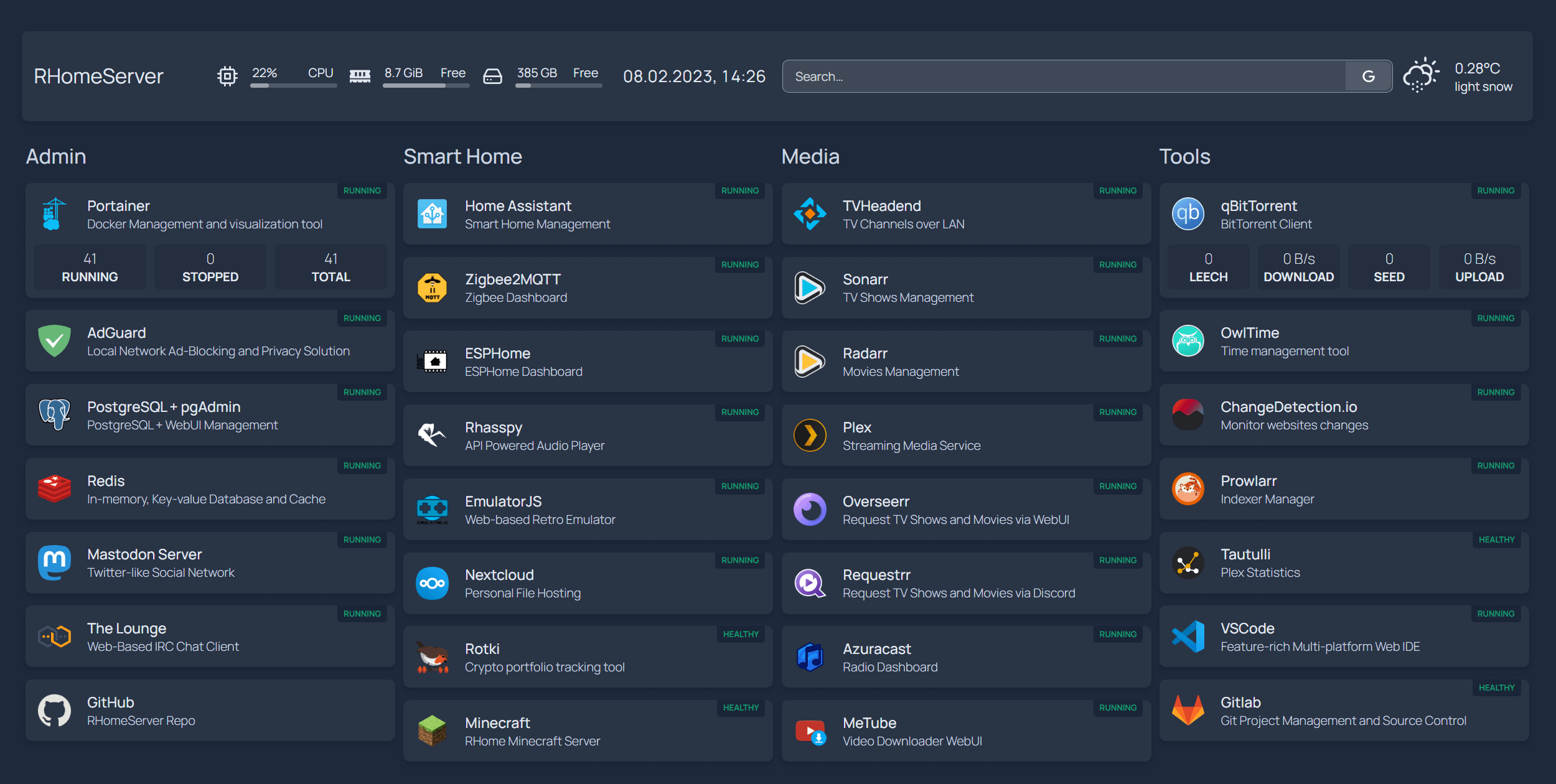Click the HEALTHY badge on Rotki
Image resolution: width=1556 pixels, height=784 pixels.
741,634
